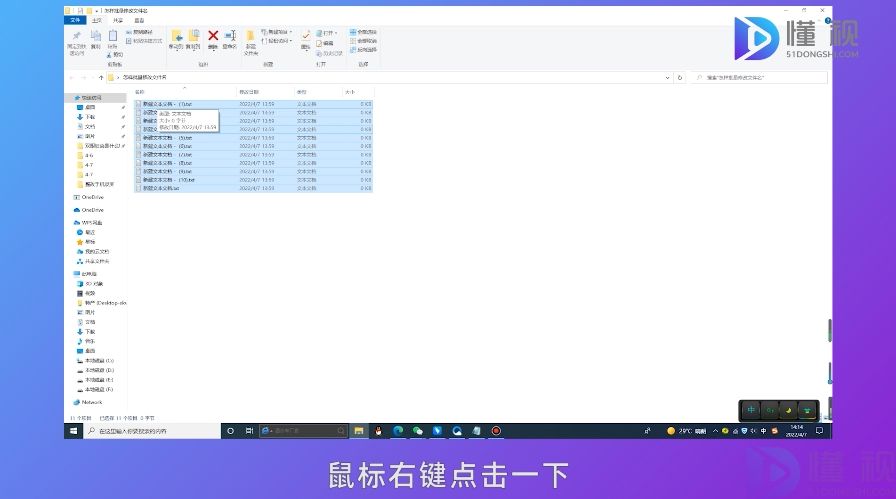Click the Help question mark icon
The height and width of the screenshot is (499, 896).
(x=827, y=21)
